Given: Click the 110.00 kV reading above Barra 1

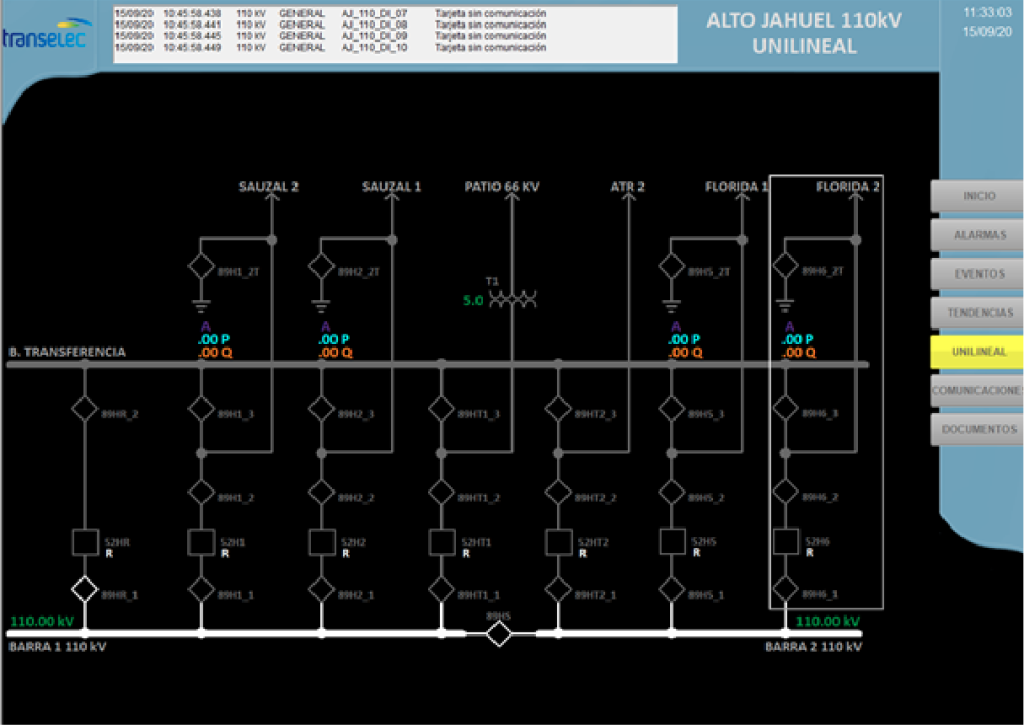Looking at the screenshot, I should pyautogui.click(x=42, y=621).
